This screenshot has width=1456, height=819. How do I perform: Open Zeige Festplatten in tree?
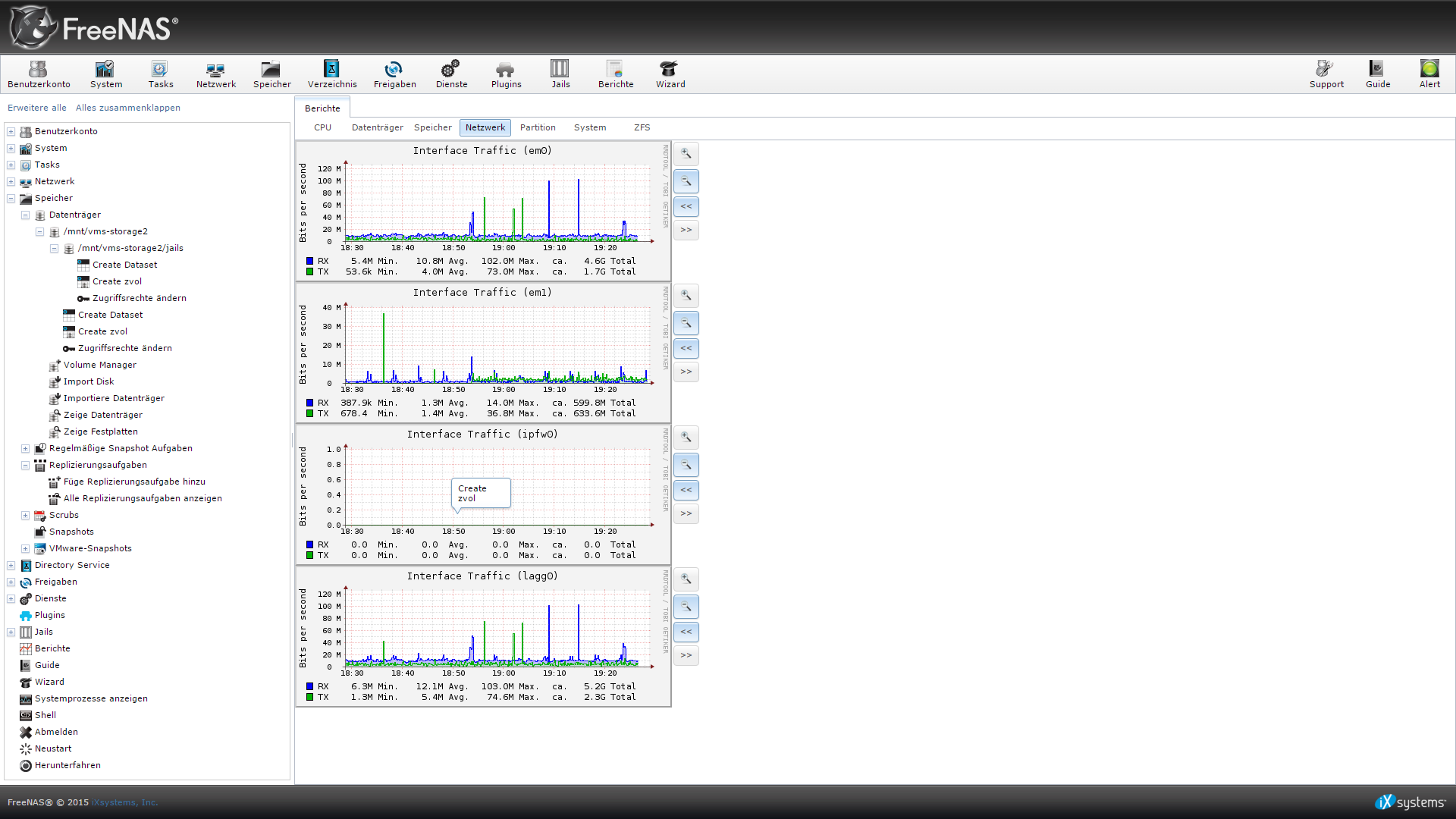101,431
